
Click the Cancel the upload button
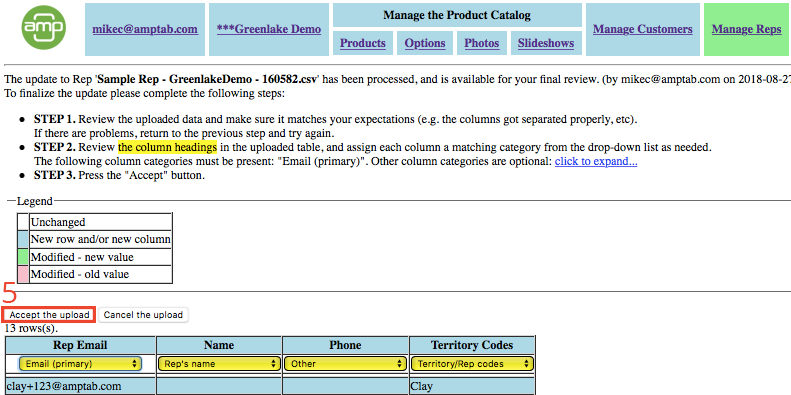click(143, 315)
